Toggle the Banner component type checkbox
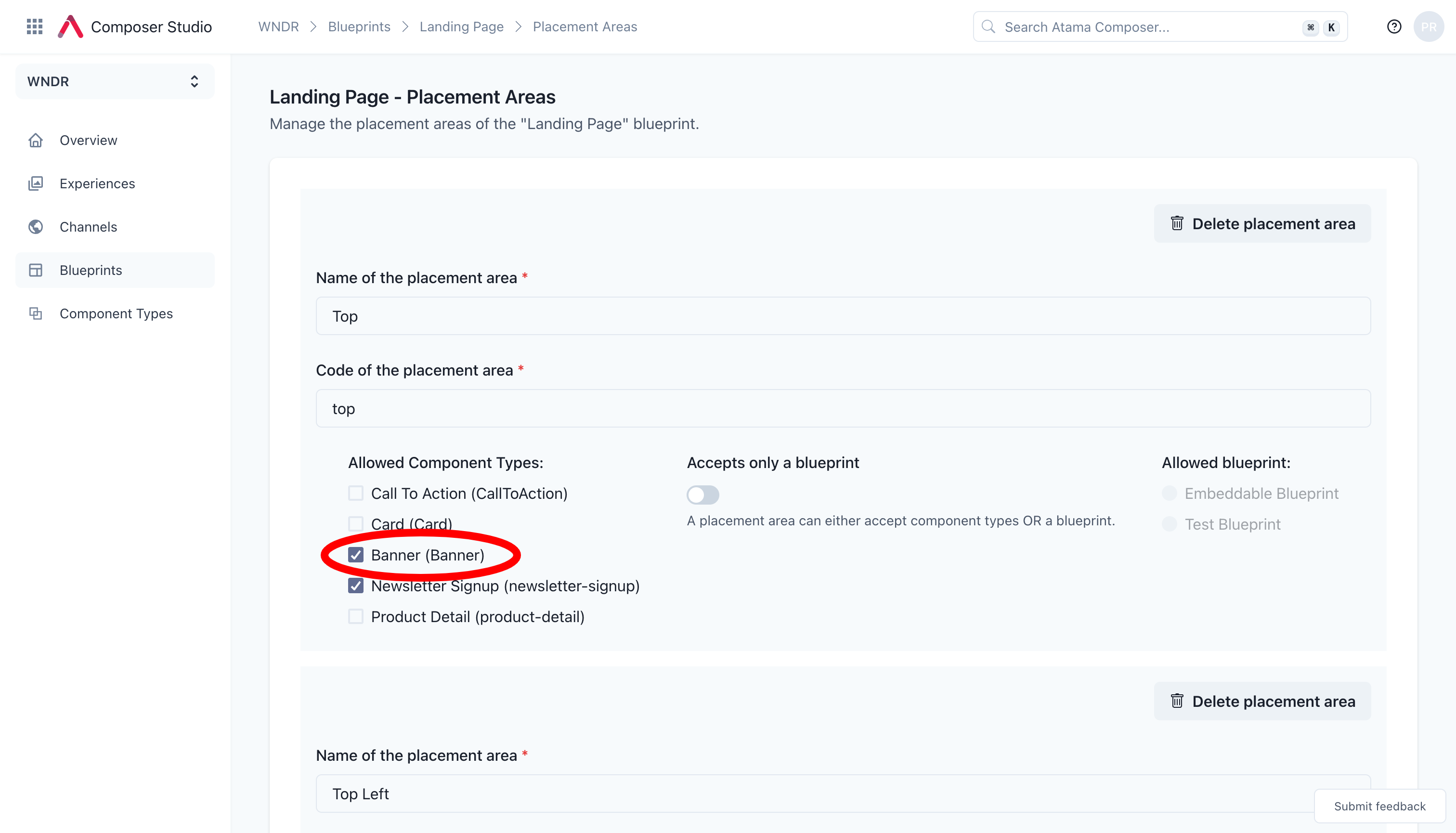This screenshot has width=1456, height=833. pos(356,555)
